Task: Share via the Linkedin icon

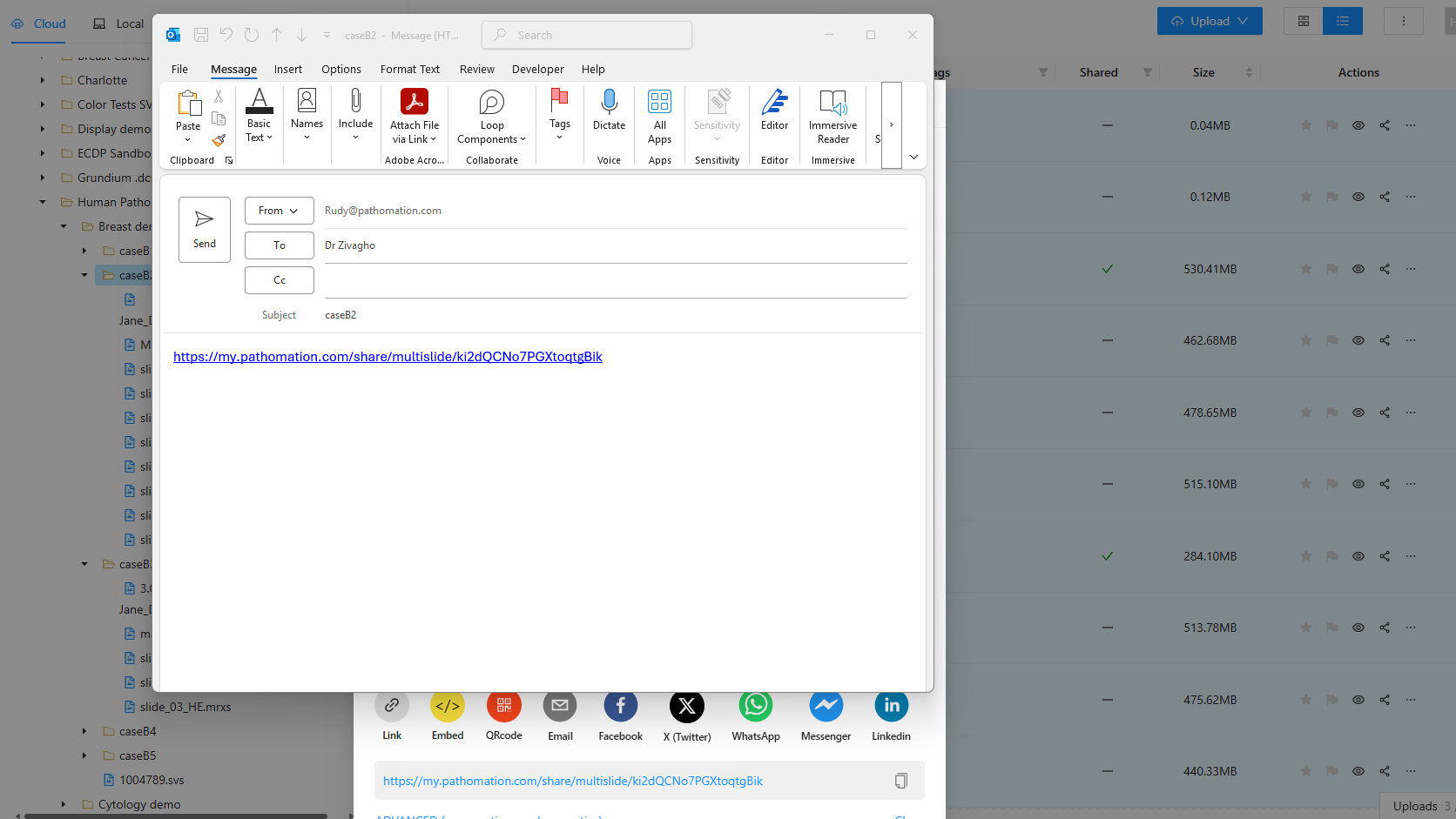Action: point(891,706)
